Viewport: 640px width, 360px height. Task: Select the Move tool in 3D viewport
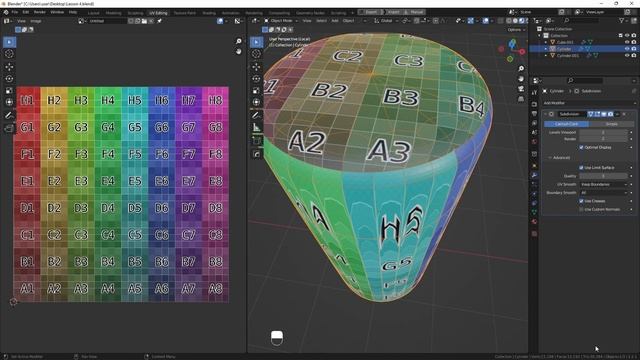[256, 67]
